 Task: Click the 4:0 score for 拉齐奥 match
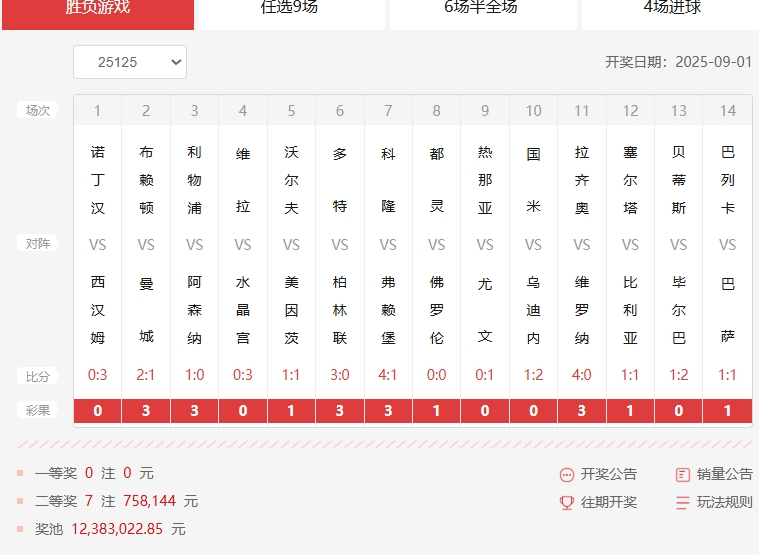click(x=581, y=376)
